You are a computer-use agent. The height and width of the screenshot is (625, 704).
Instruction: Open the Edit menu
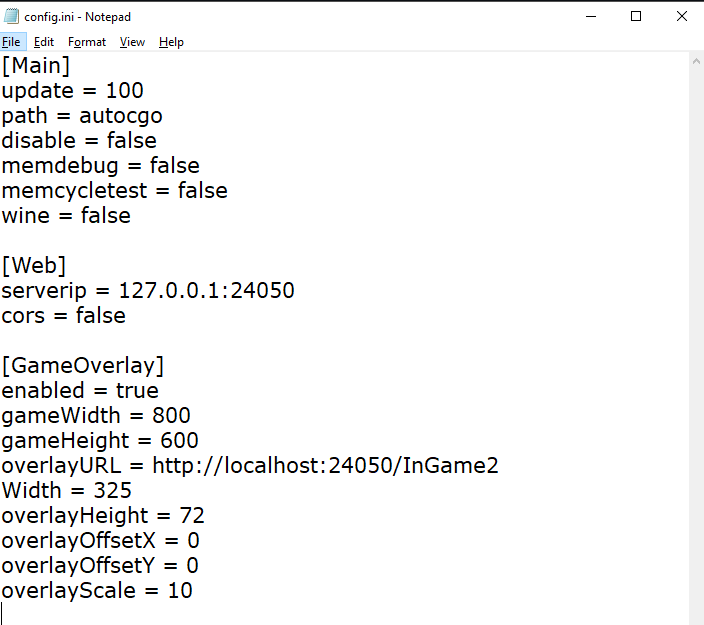click(x=44, y=42)
